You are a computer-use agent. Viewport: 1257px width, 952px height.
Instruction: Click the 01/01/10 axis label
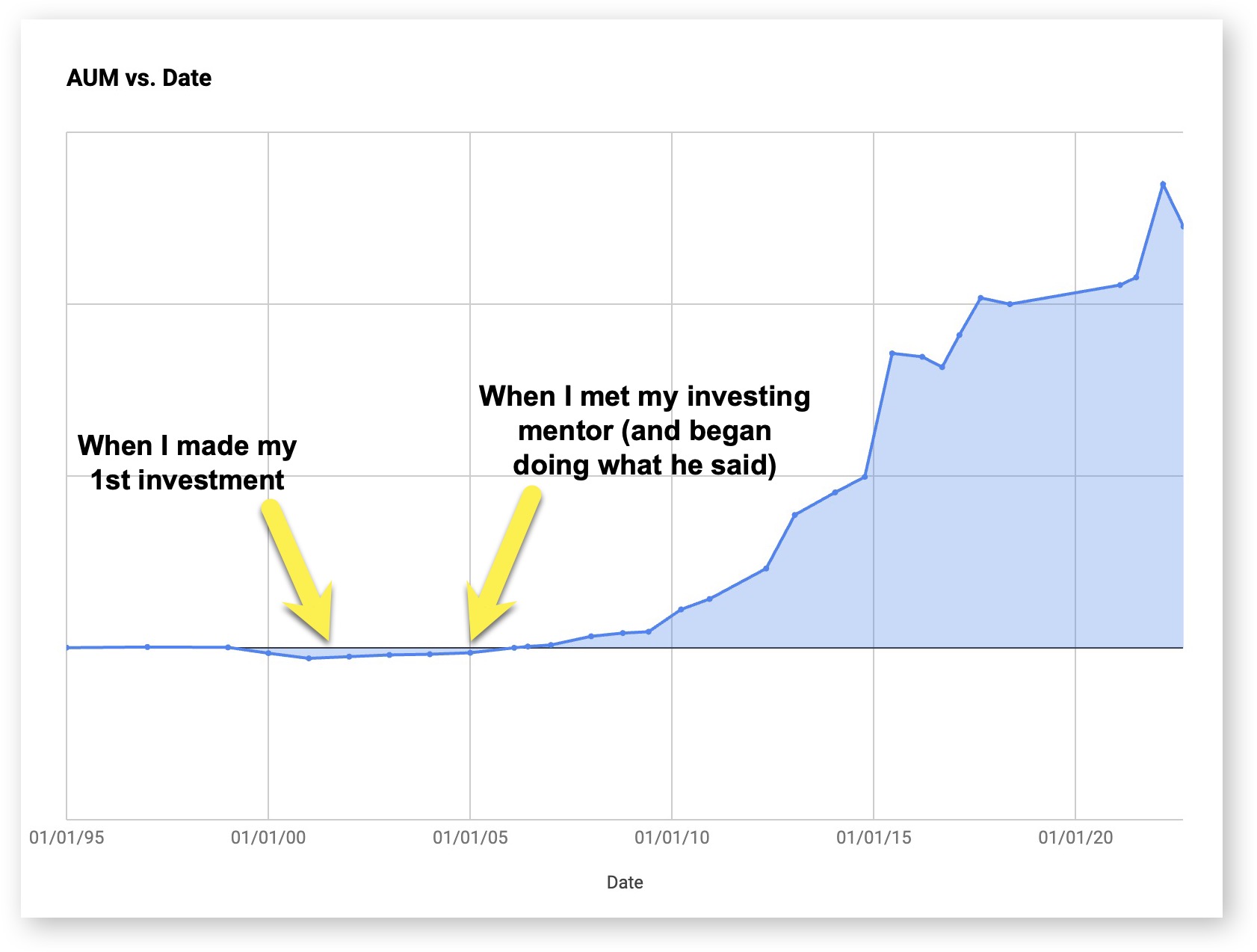pos(672,838)
